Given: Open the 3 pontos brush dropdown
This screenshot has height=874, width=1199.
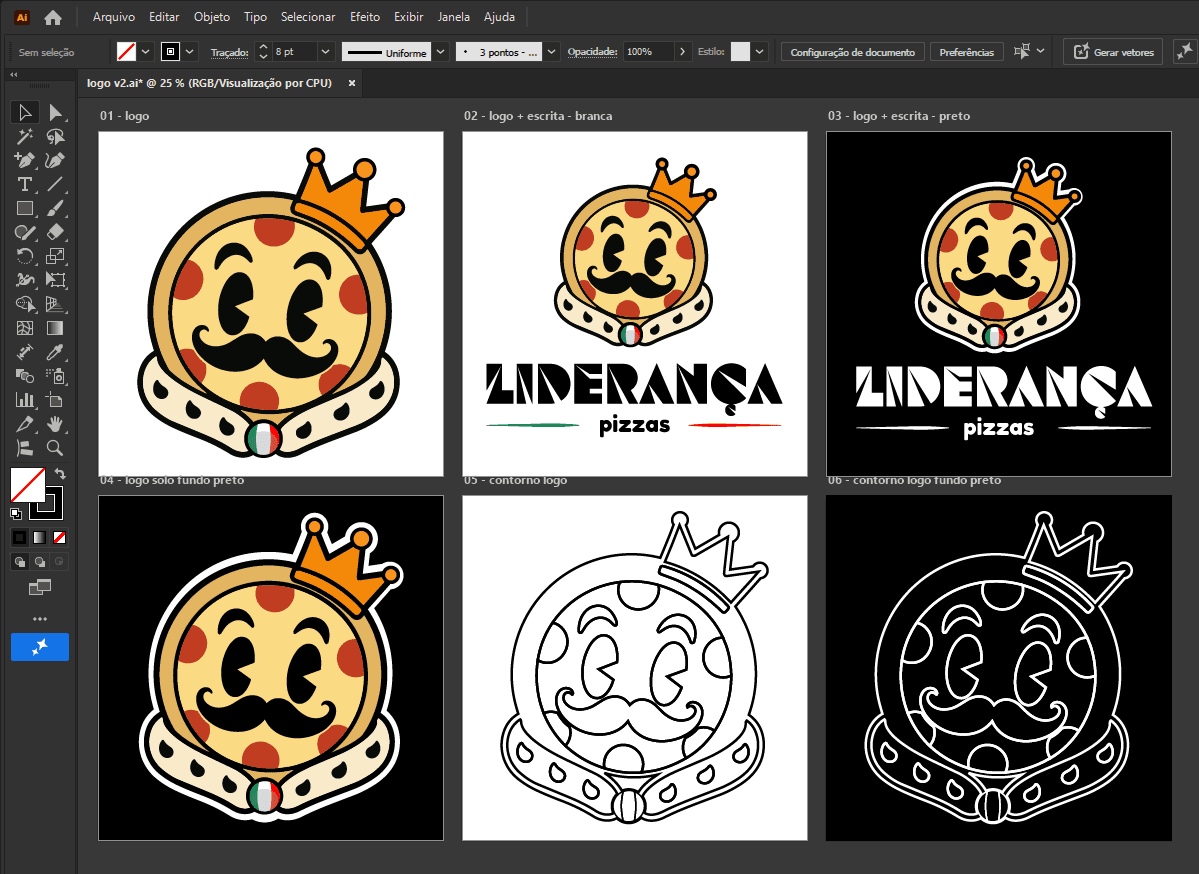Looking at the screenshot, I should 551,52.
